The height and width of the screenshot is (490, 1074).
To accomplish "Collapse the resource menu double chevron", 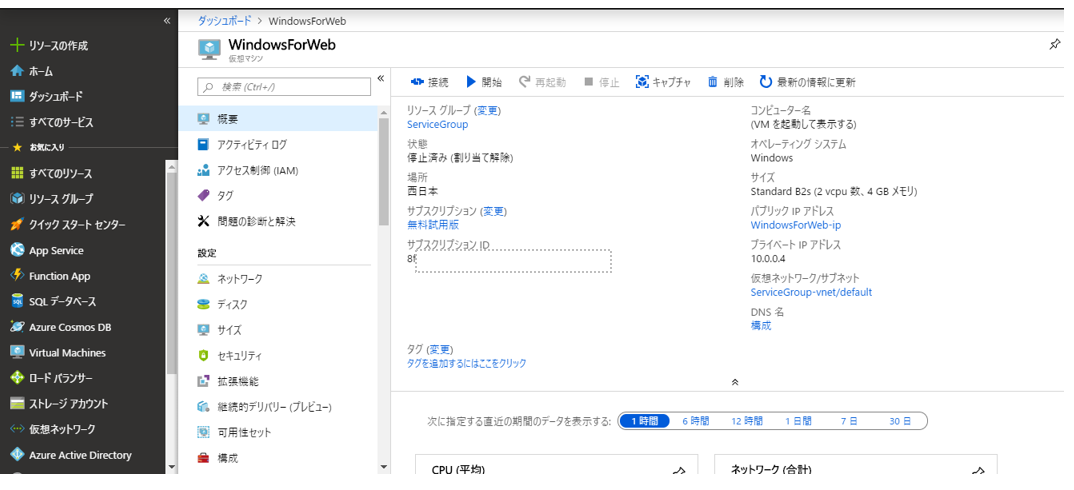I will tap(382, 78).
